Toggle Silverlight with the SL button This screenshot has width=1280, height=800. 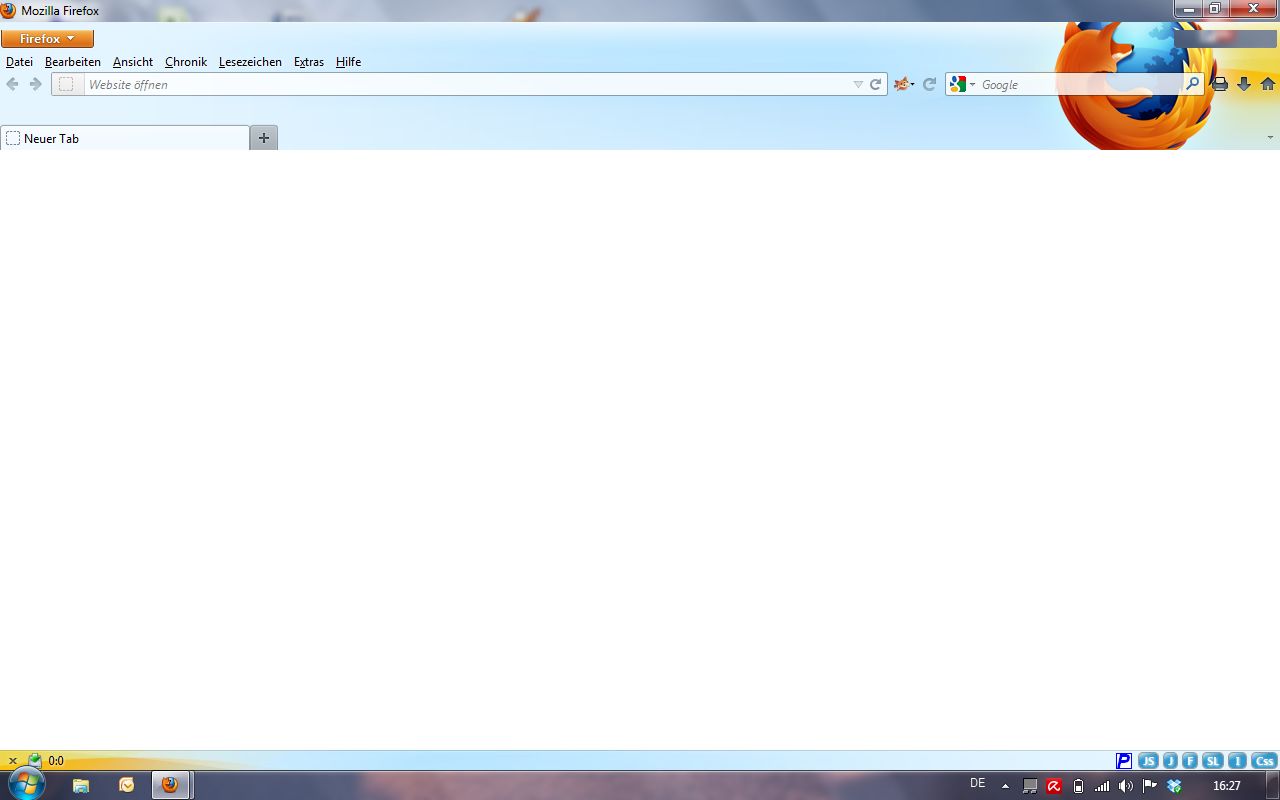(x=1213, y=761)
